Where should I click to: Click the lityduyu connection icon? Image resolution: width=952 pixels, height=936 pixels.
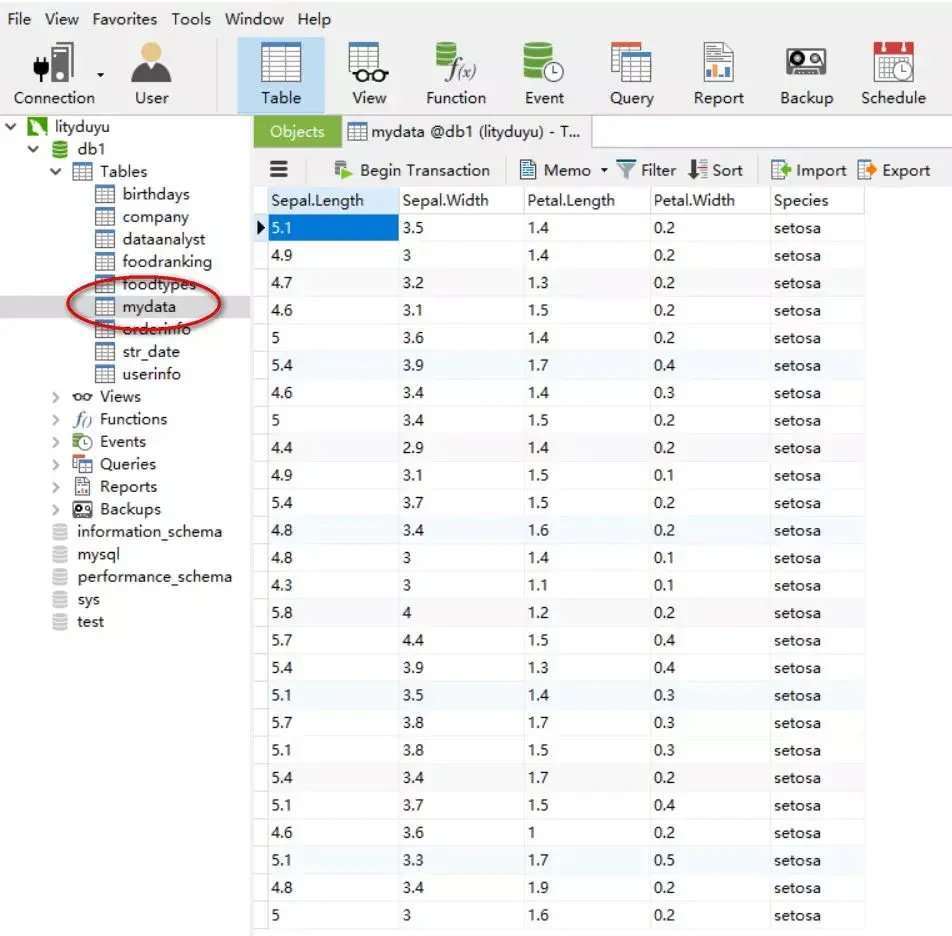(38, 126)
